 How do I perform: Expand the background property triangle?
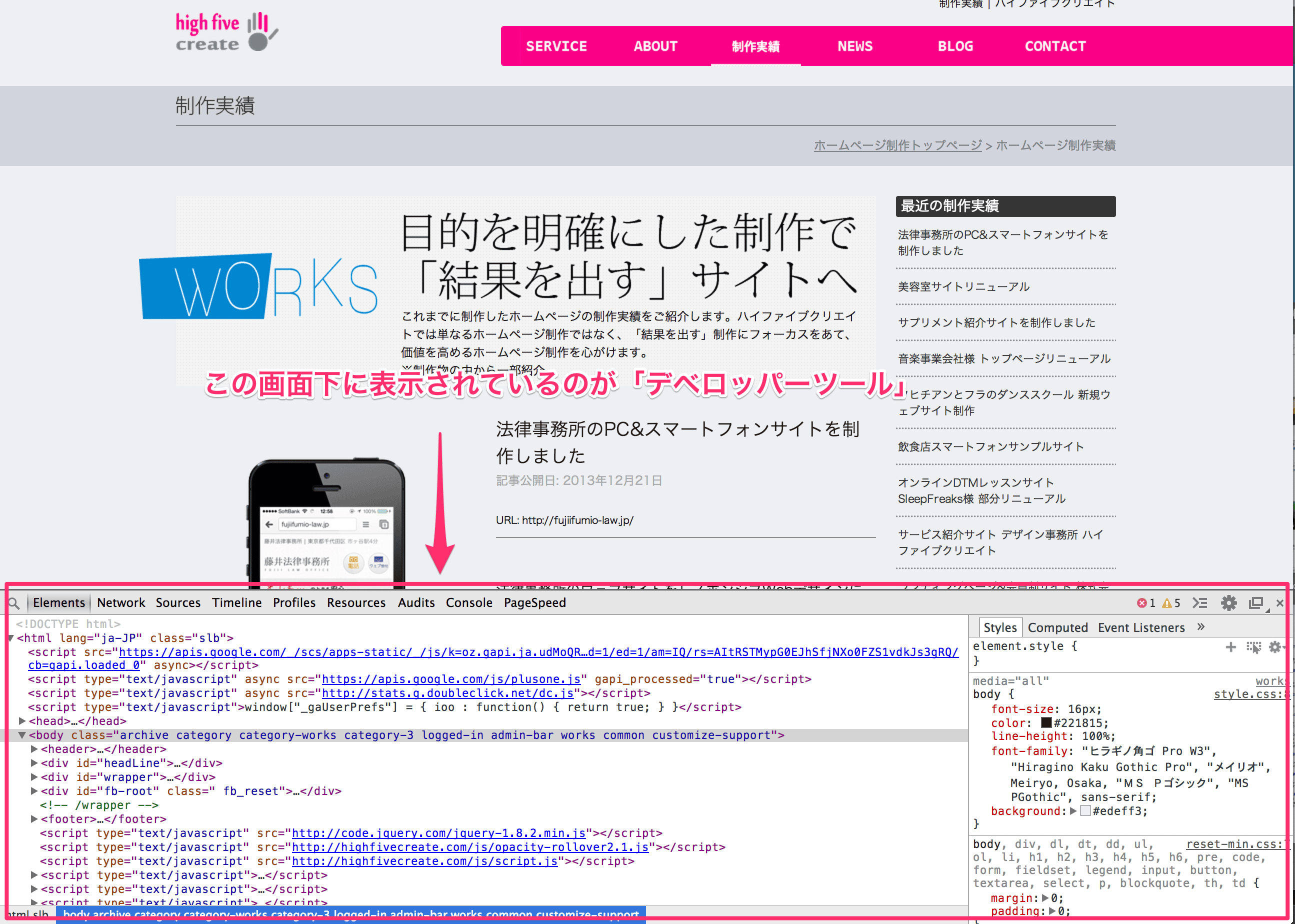tap(1073, 811)
